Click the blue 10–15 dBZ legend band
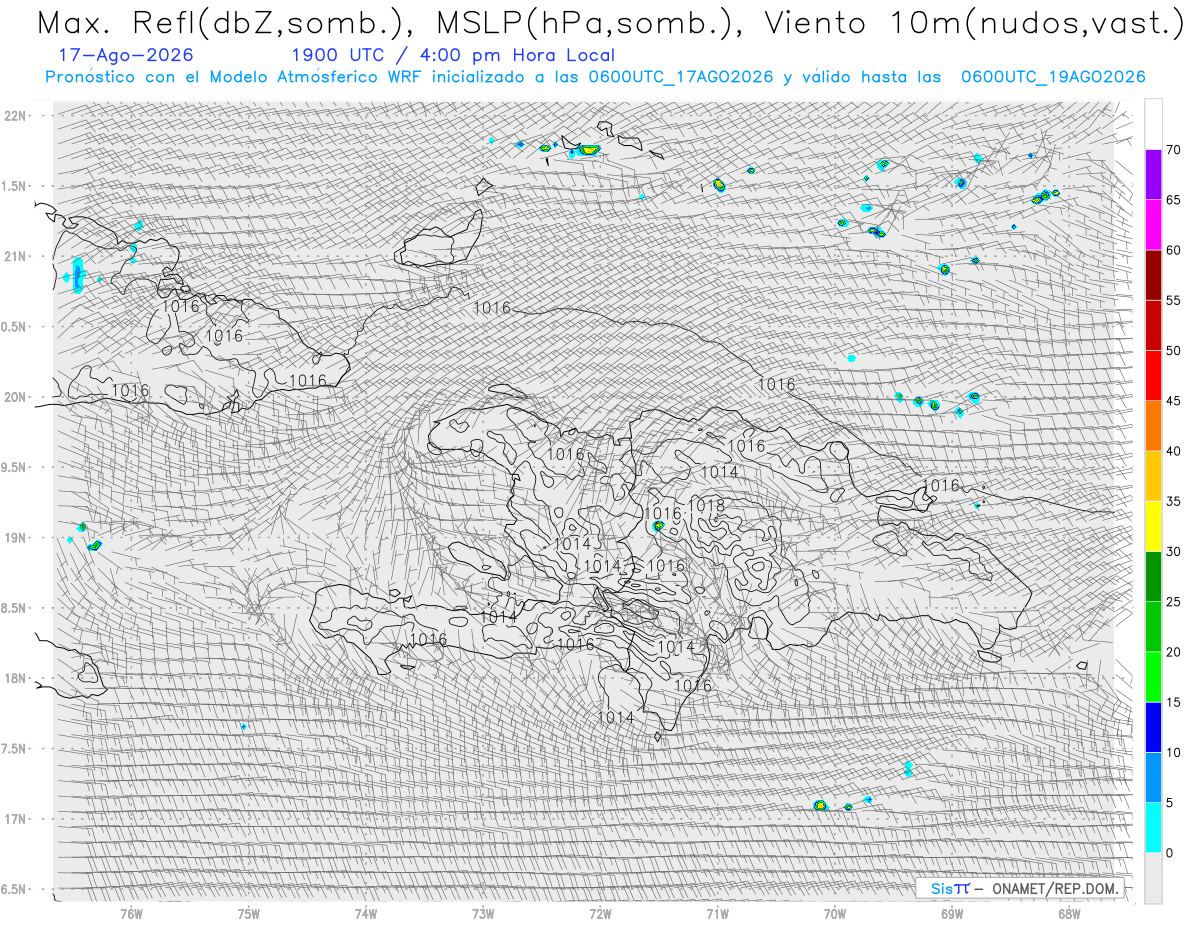 1153,727
